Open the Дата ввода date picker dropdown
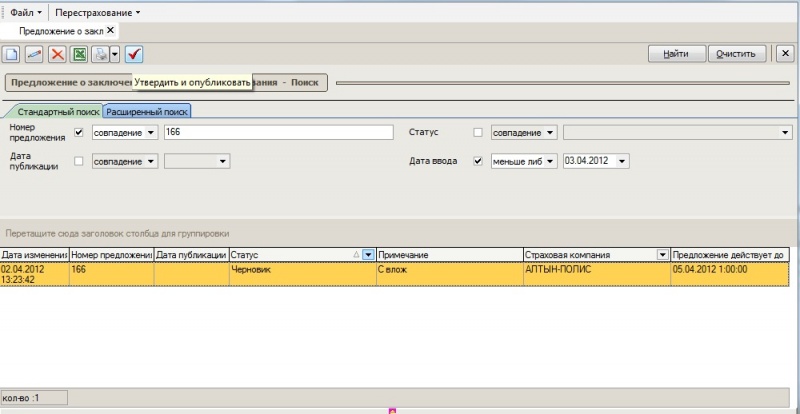This screenshot has width=800, height=414. point(621,160)
